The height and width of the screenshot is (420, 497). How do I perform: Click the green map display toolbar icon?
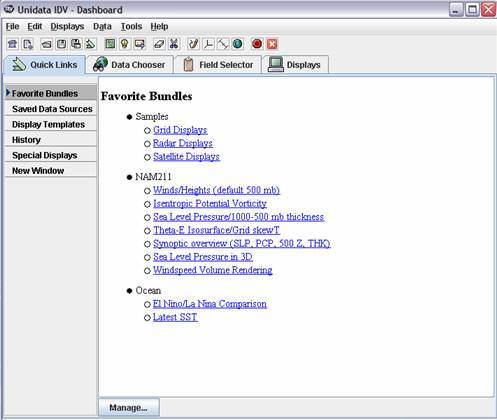tap(110, 44)
